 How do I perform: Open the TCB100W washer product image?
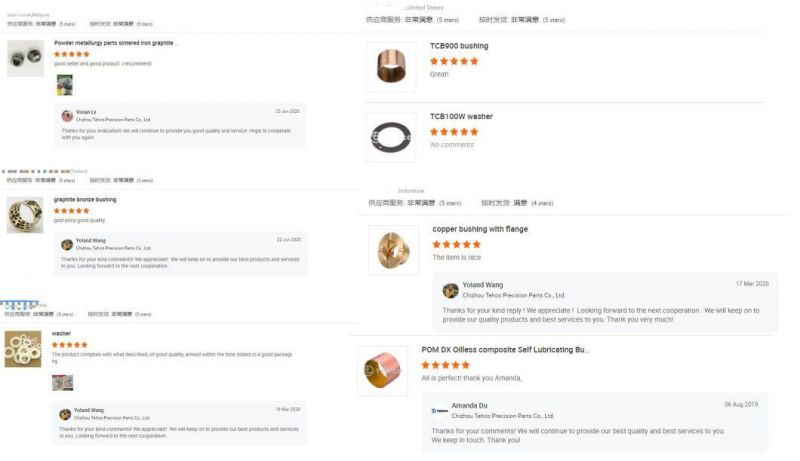[x=391, y=137]
